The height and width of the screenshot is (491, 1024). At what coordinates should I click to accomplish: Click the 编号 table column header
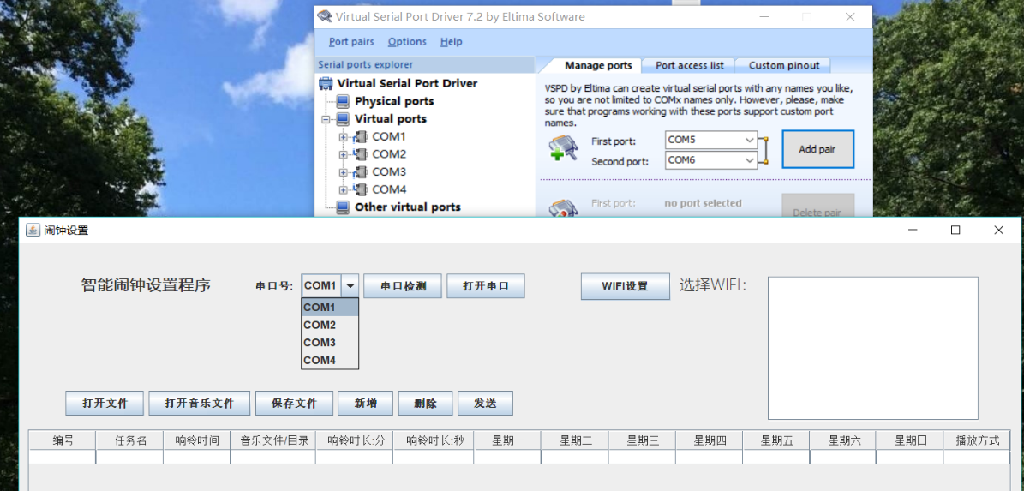[63, 441]
